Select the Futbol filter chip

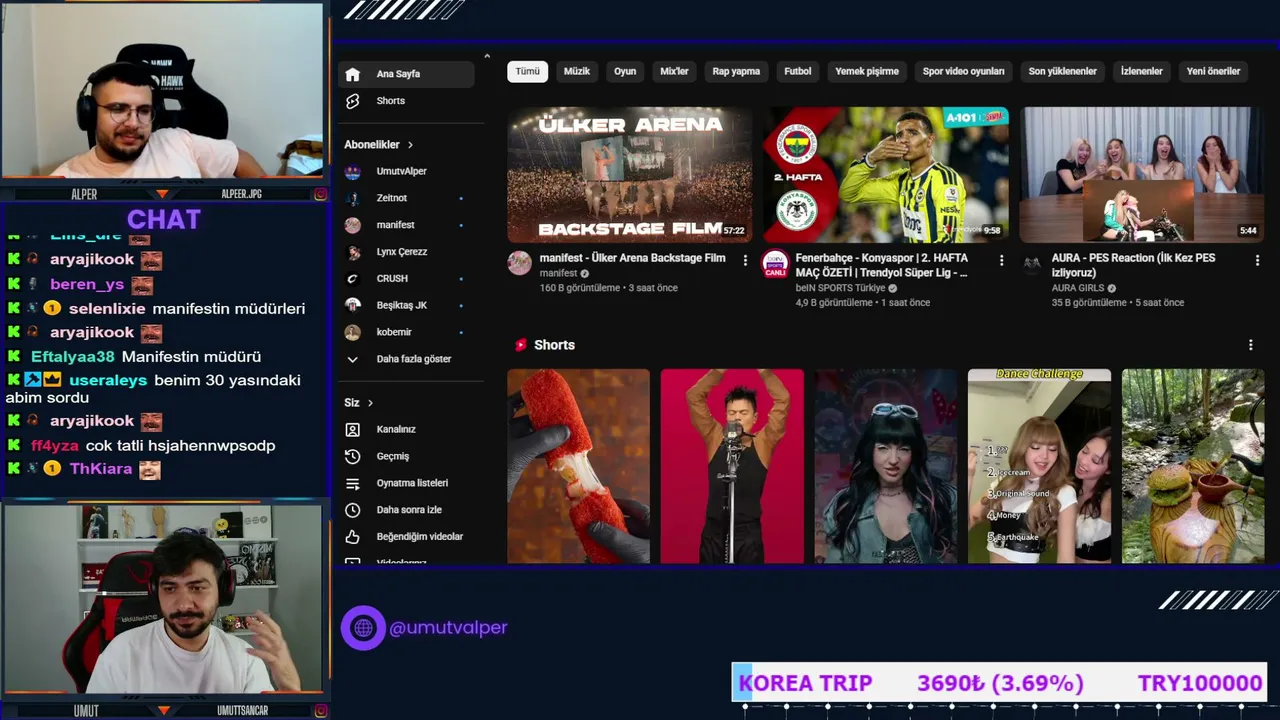coord(798,71)
